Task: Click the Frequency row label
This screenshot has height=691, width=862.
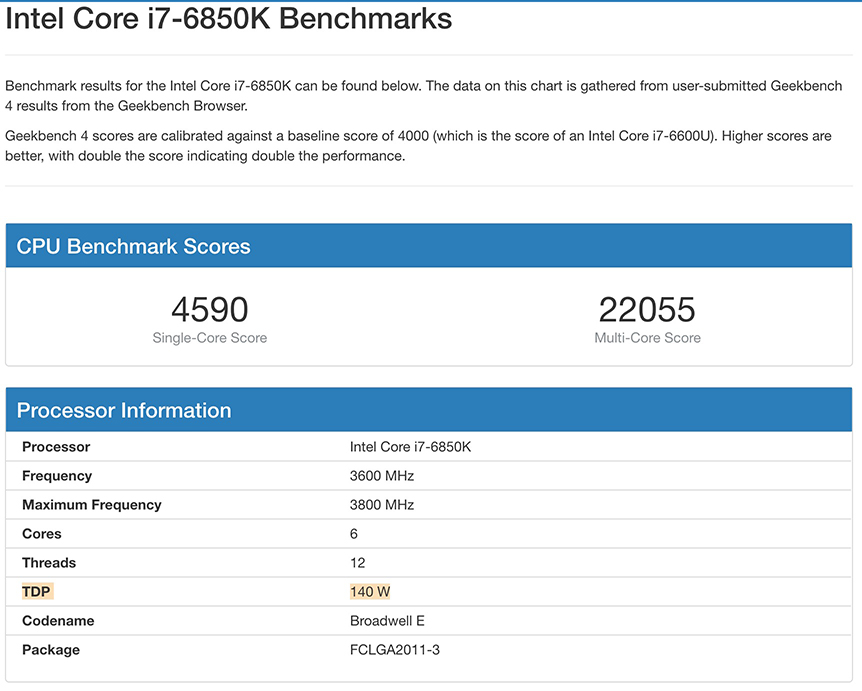Action: click(x=58, y=475)
